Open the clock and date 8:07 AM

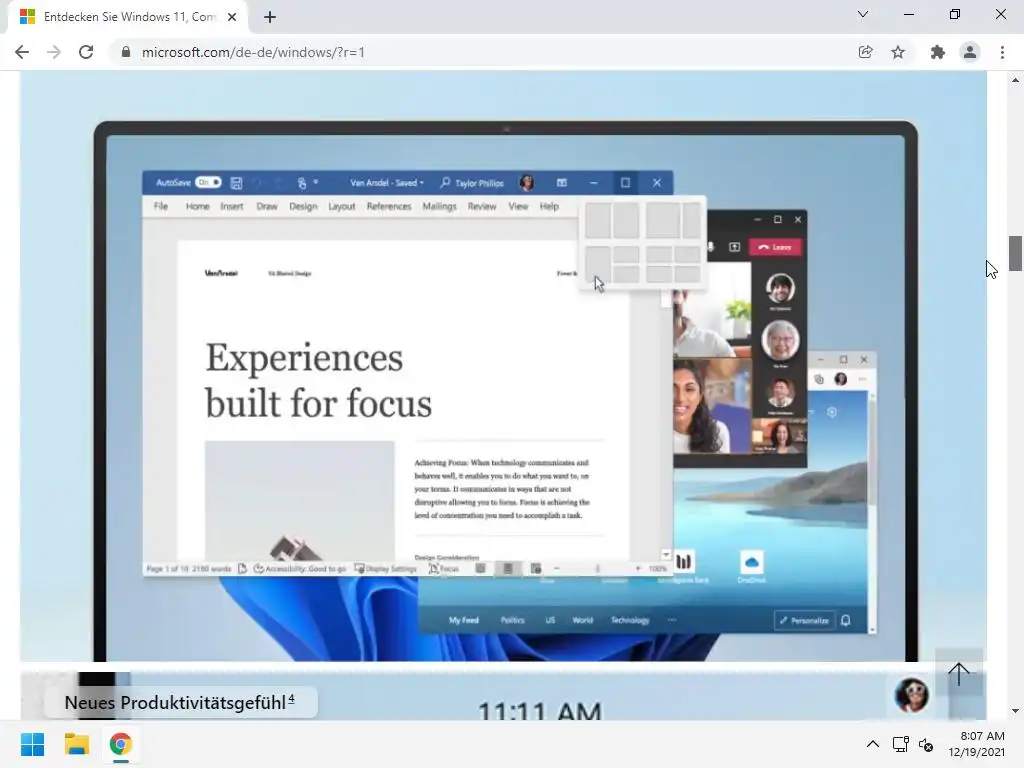pos(976,744)
